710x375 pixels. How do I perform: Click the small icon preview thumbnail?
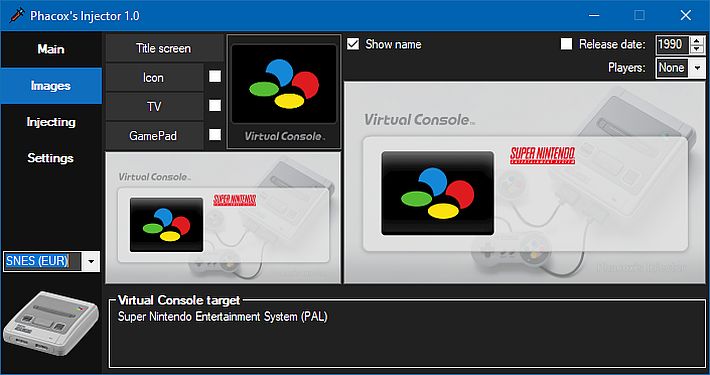pos(284,92)
